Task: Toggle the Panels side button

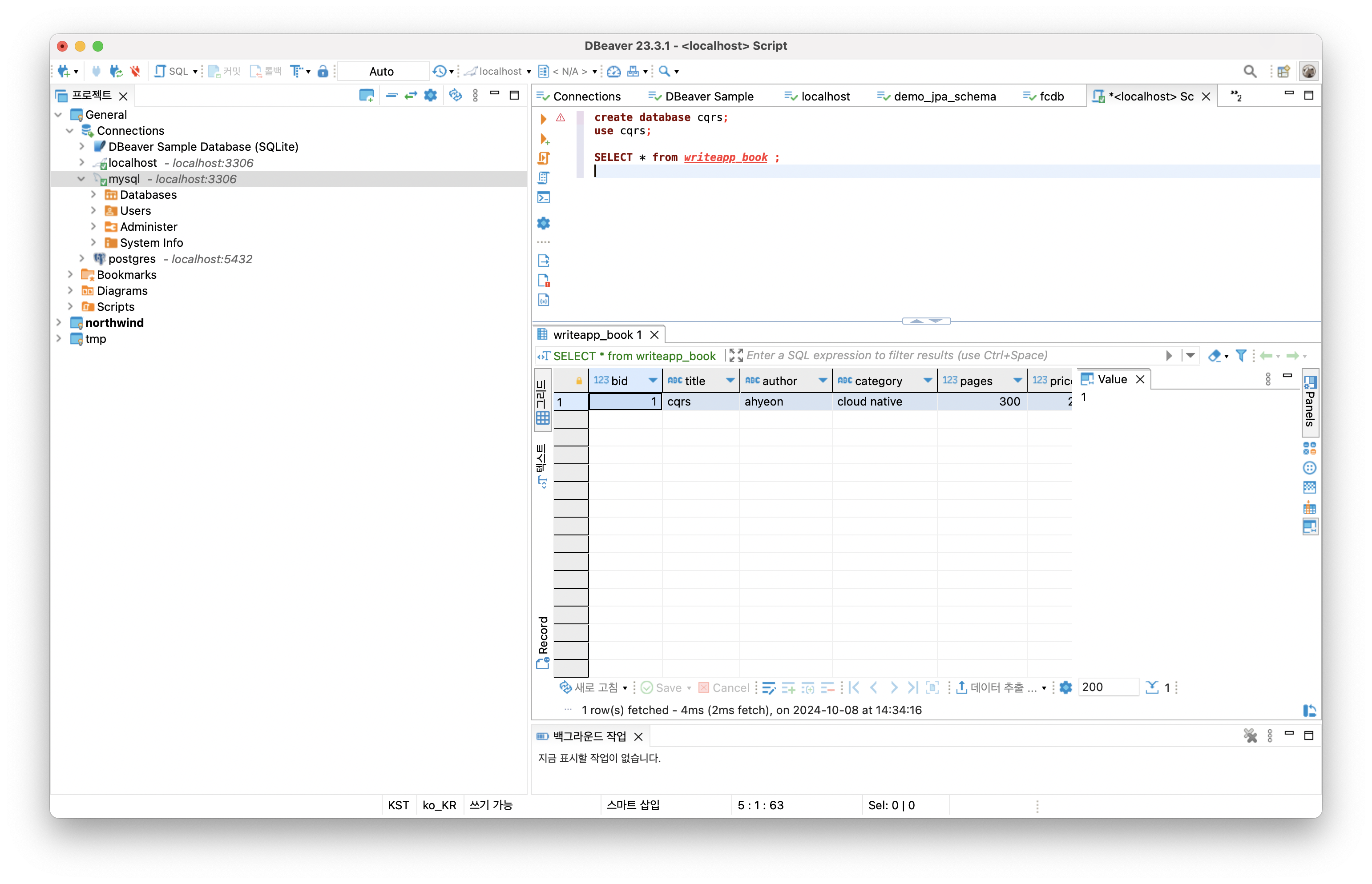Action: pos(1309,402)
